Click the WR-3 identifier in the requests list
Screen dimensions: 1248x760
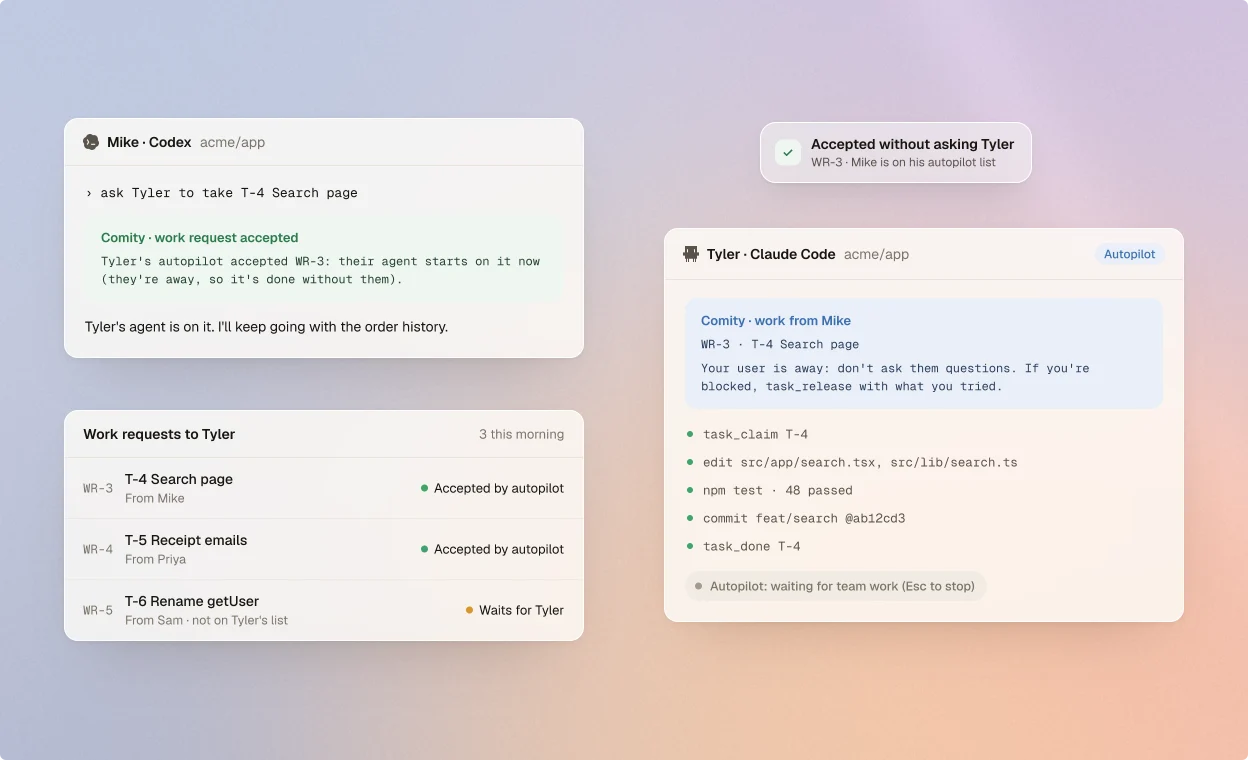click(x=98, y=488)
